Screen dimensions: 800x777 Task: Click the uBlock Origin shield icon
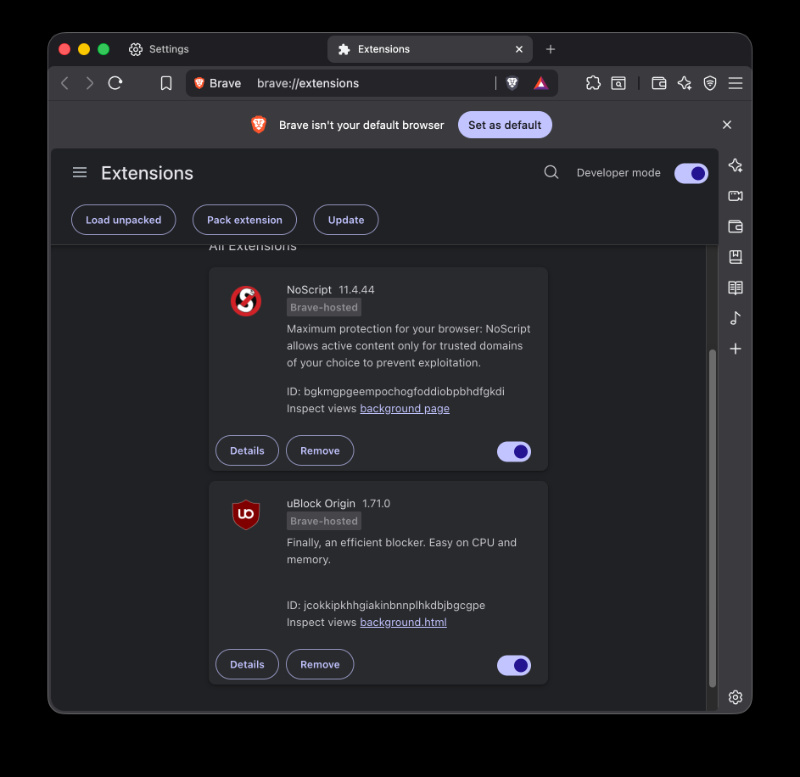pyautogui.click(x=246, y=515)
